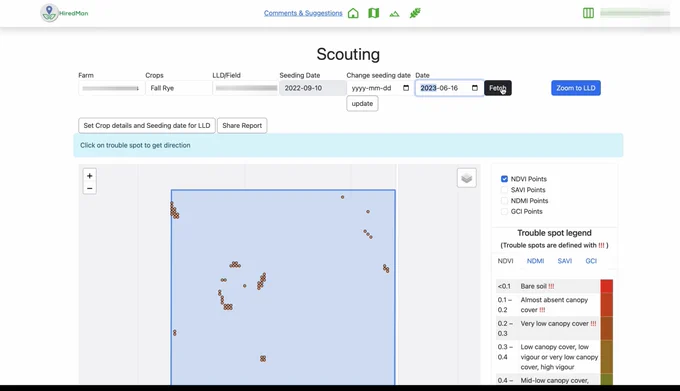This screenshot has width=680, height=391.
Task: Click the Zoom to LLD button
Action: [x=576, y=88]
